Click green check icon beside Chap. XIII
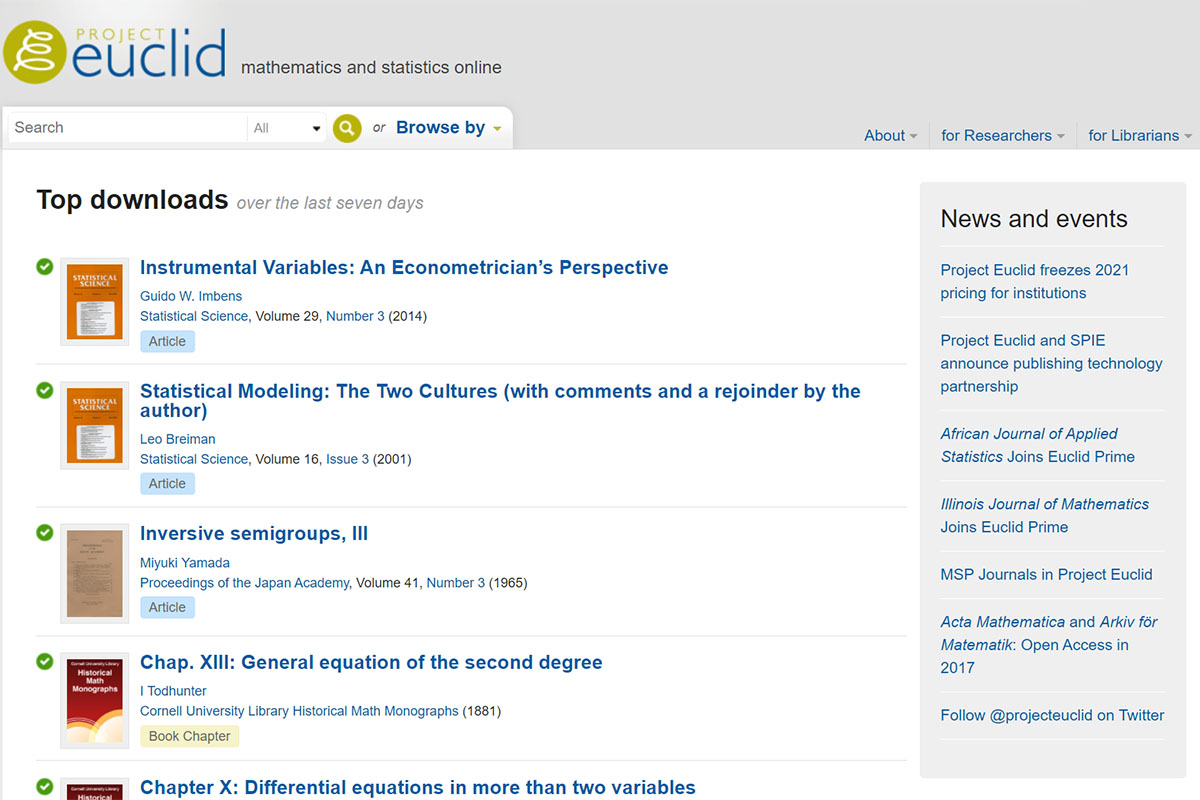1200x800 pixels. click(x=45, y=661)
